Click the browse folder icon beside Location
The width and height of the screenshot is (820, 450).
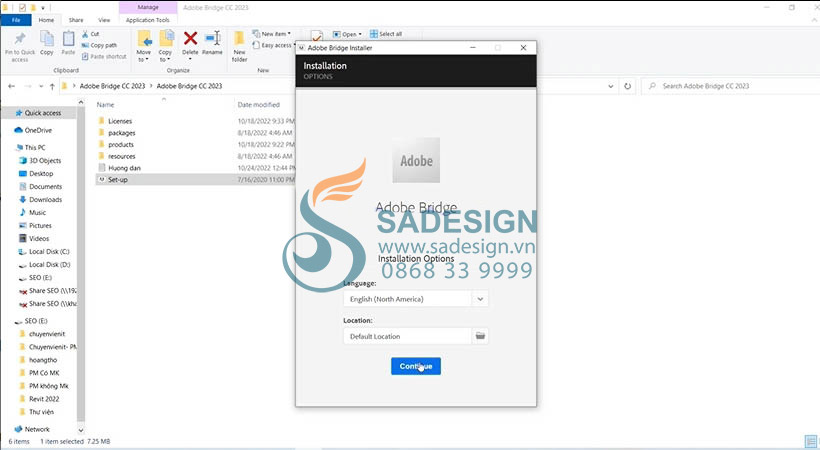[x=480, y=336]
